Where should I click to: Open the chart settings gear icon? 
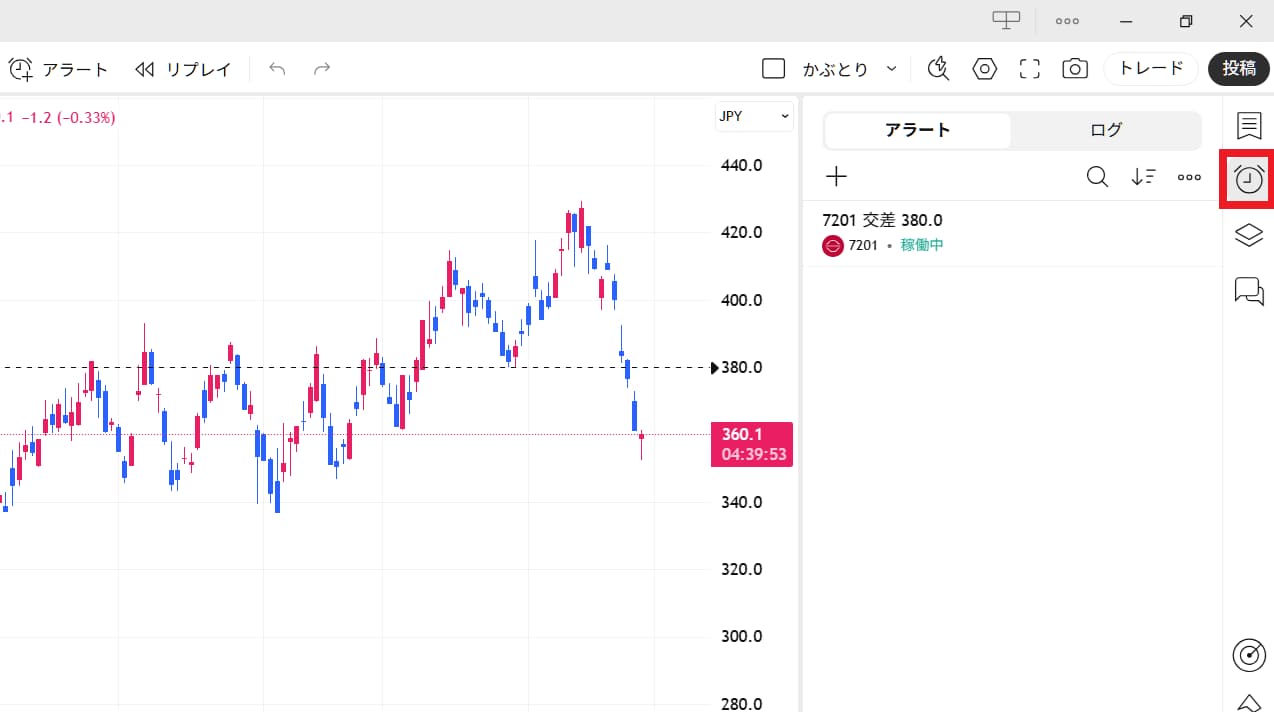tap(984, 69)
